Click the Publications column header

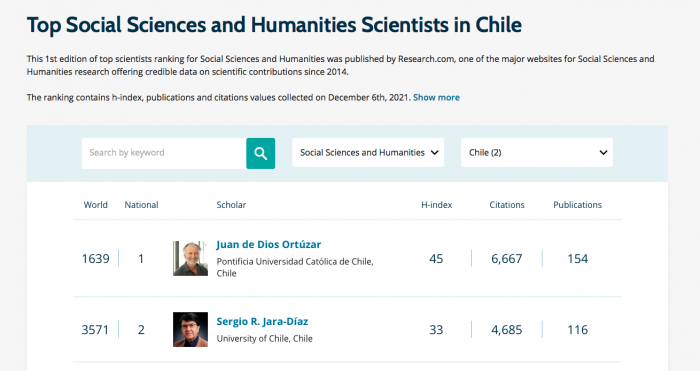tap(578, 205)
